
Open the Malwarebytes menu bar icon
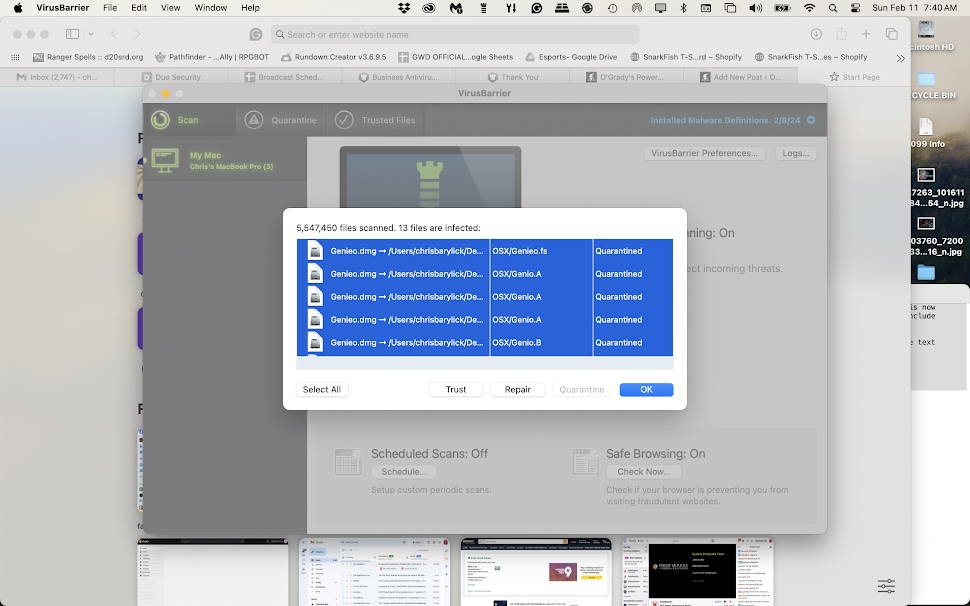(x=456, y=8)
